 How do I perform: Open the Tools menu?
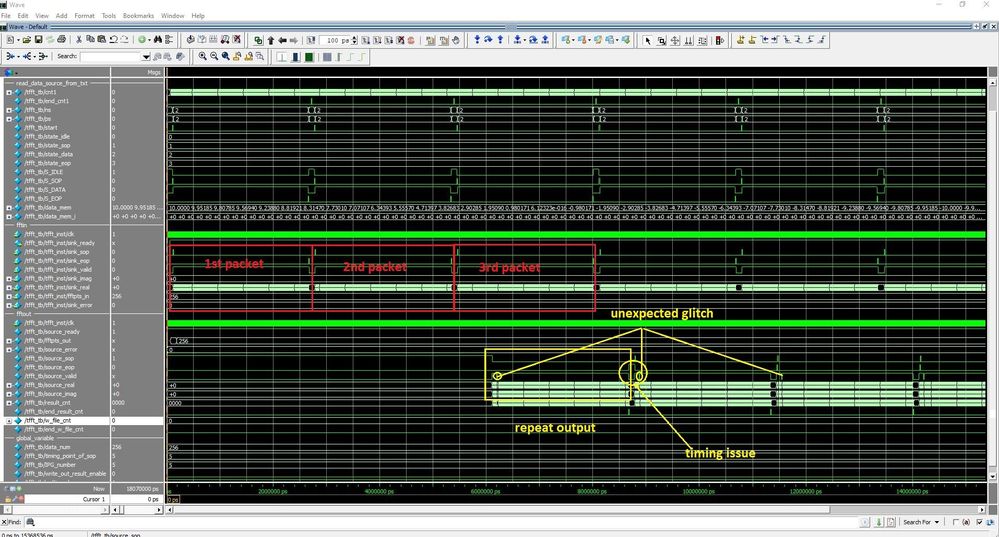click(x=109, y=16)
